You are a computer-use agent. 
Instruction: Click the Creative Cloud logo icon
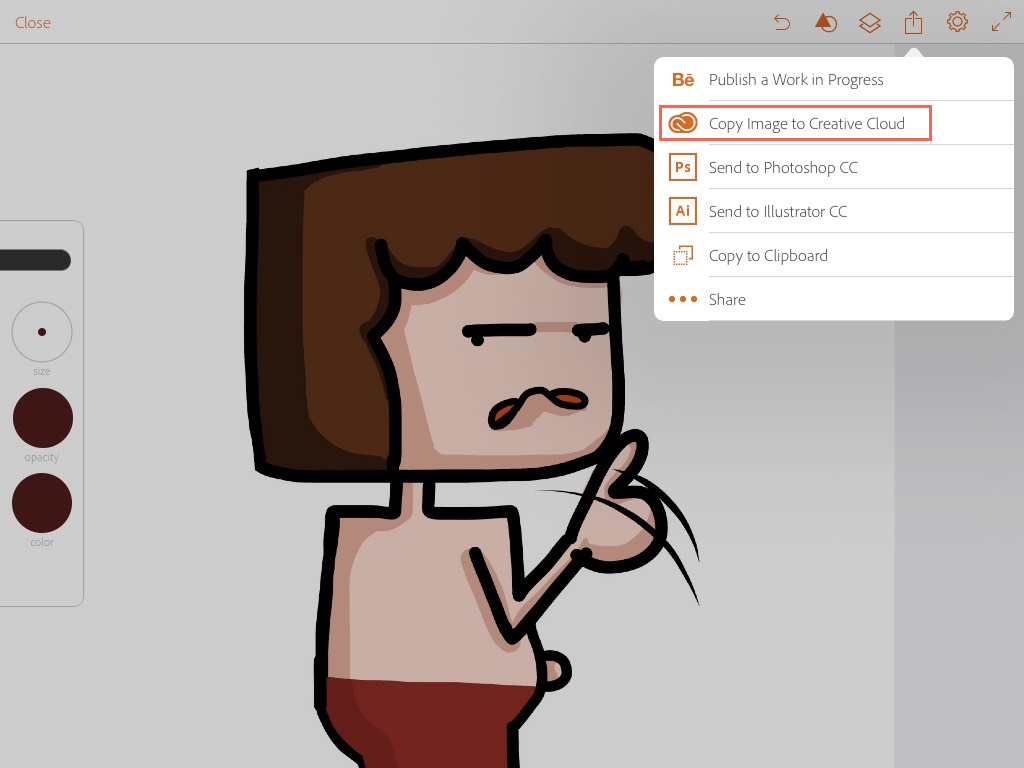[x=683, y=123]
